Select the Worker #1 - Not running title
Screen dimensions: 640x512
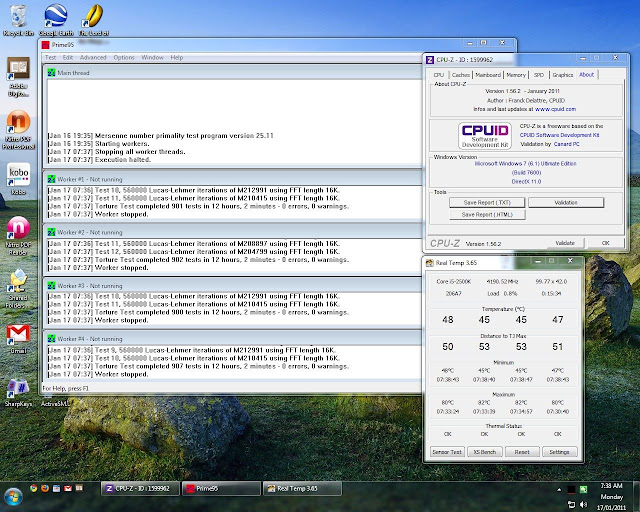coord(90,179)
